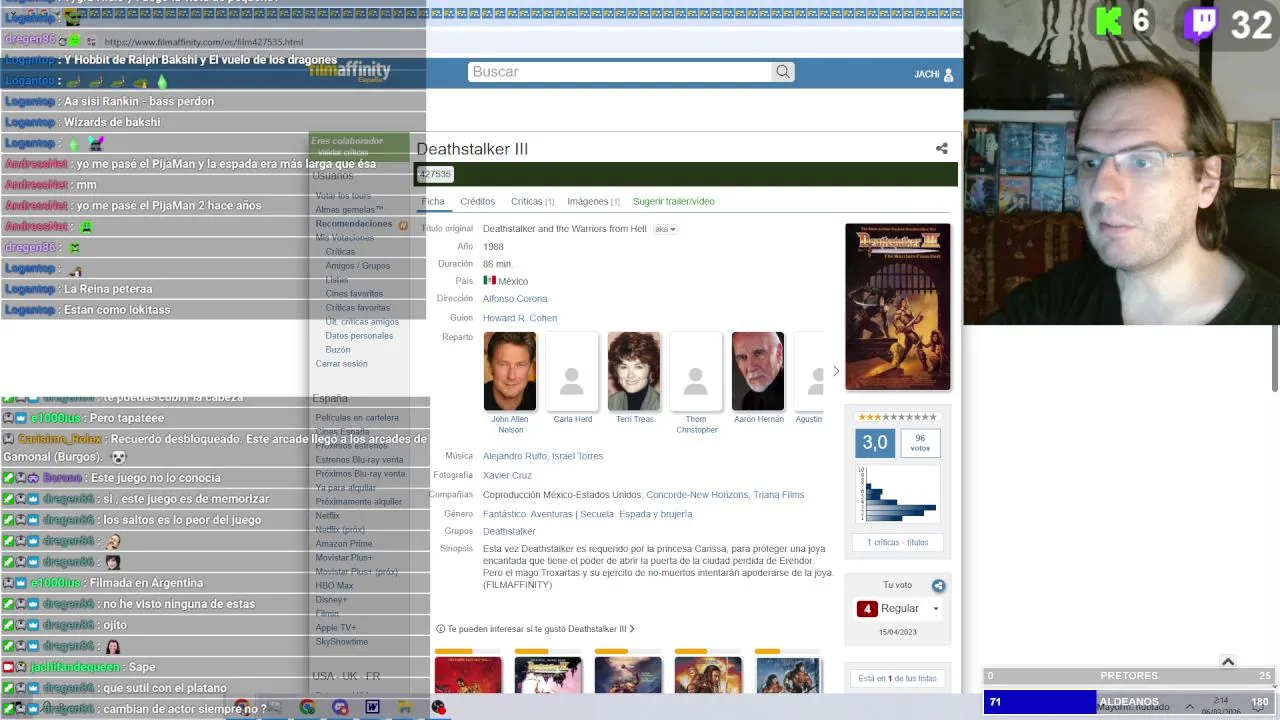Click the Twitch logo in the overlay
1280x720 pixels.
[1202, 24]
